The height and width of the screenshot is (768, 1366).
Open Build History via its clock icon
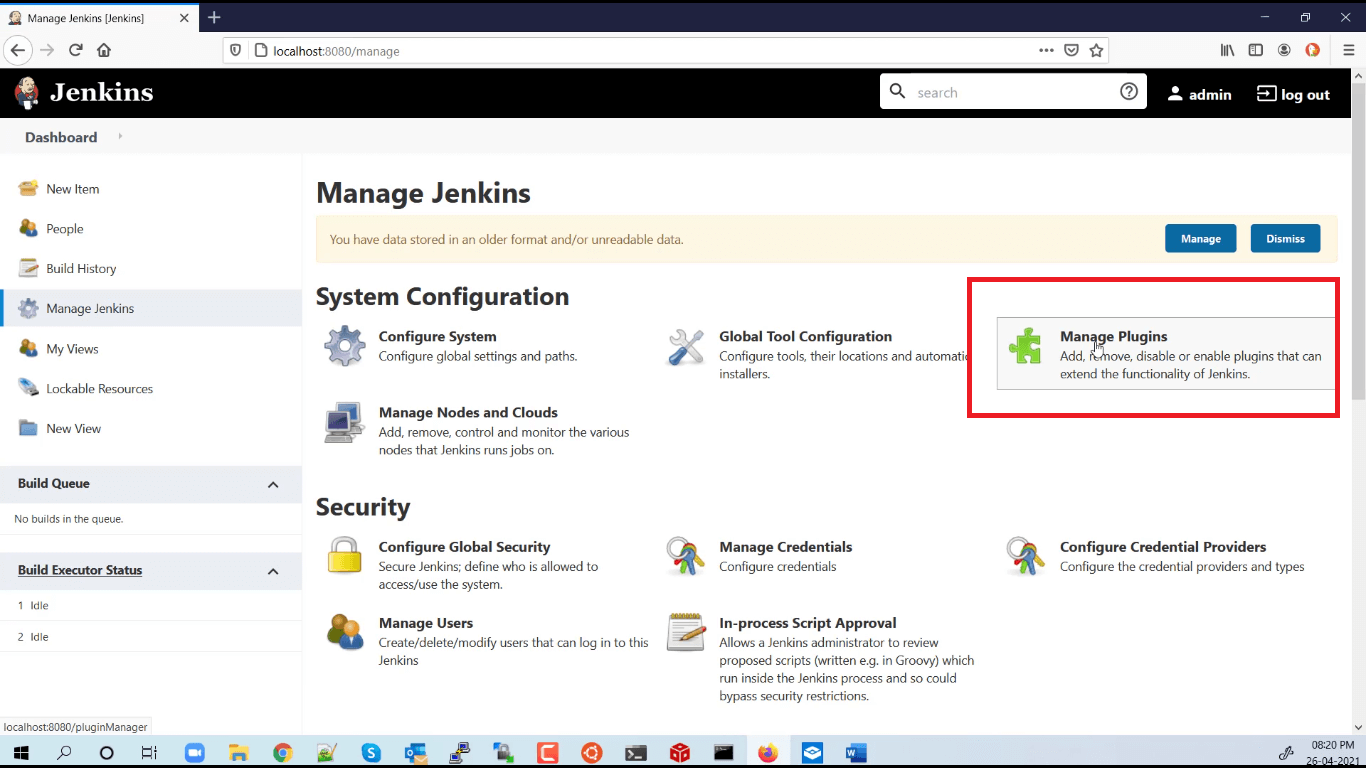(27, 268)
